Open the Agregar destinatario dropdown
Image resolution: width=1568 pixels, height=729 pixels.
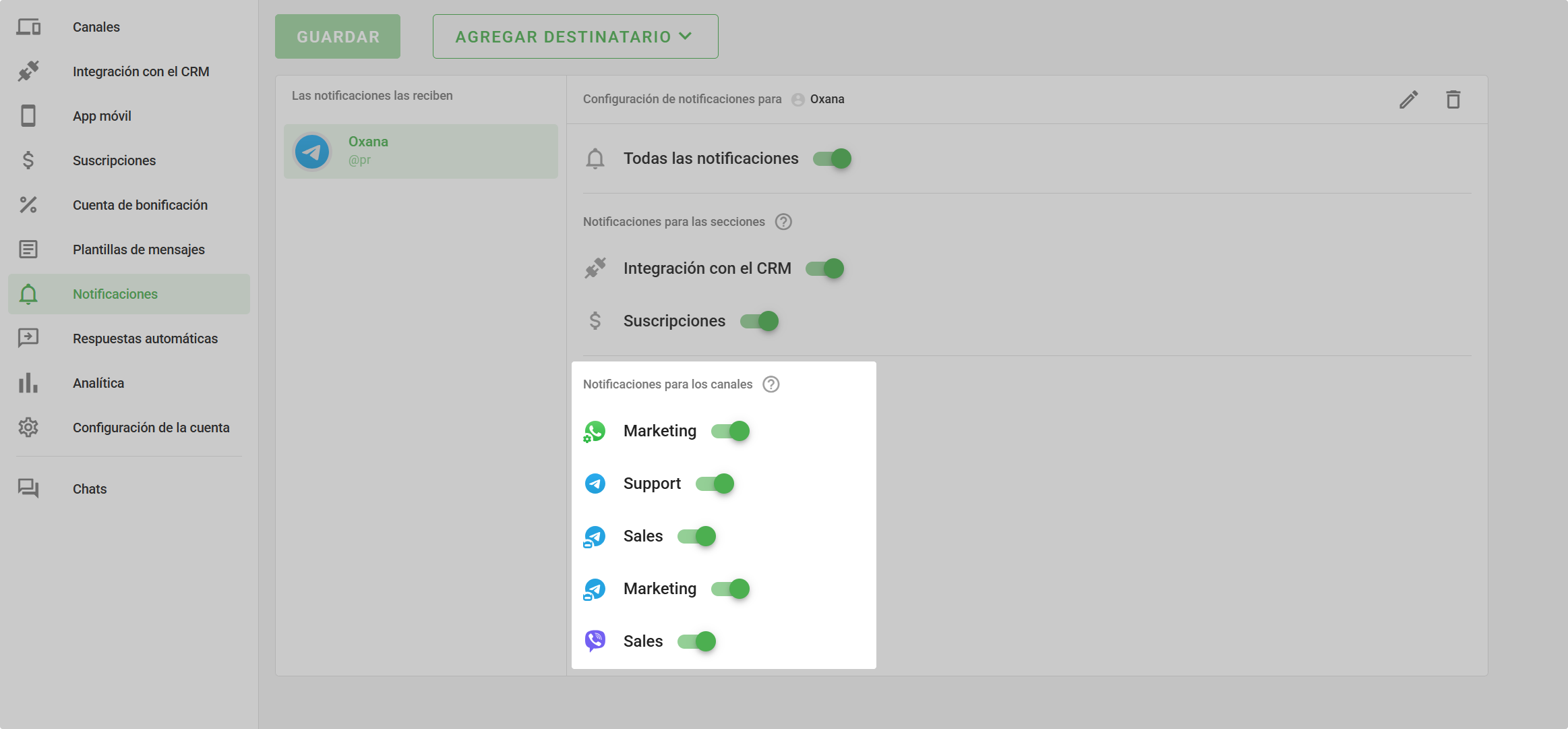pos(575,36)
